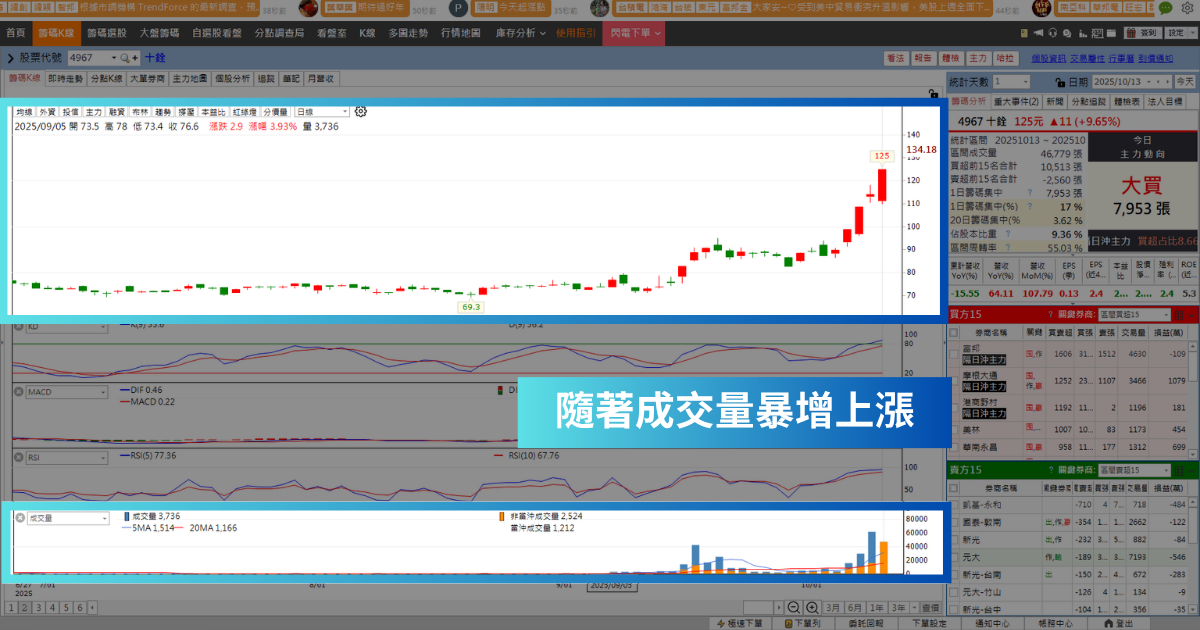Expand the 閃電下單 menu
Viewport: 1200px width, 630px height.
click(636, 32)
